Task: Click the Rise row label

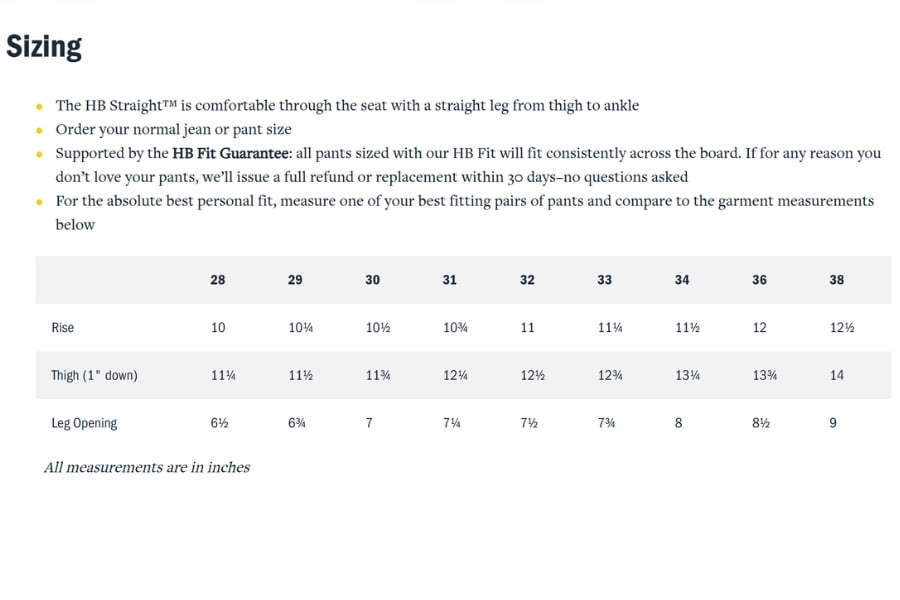Action: [x=63, y=327]
